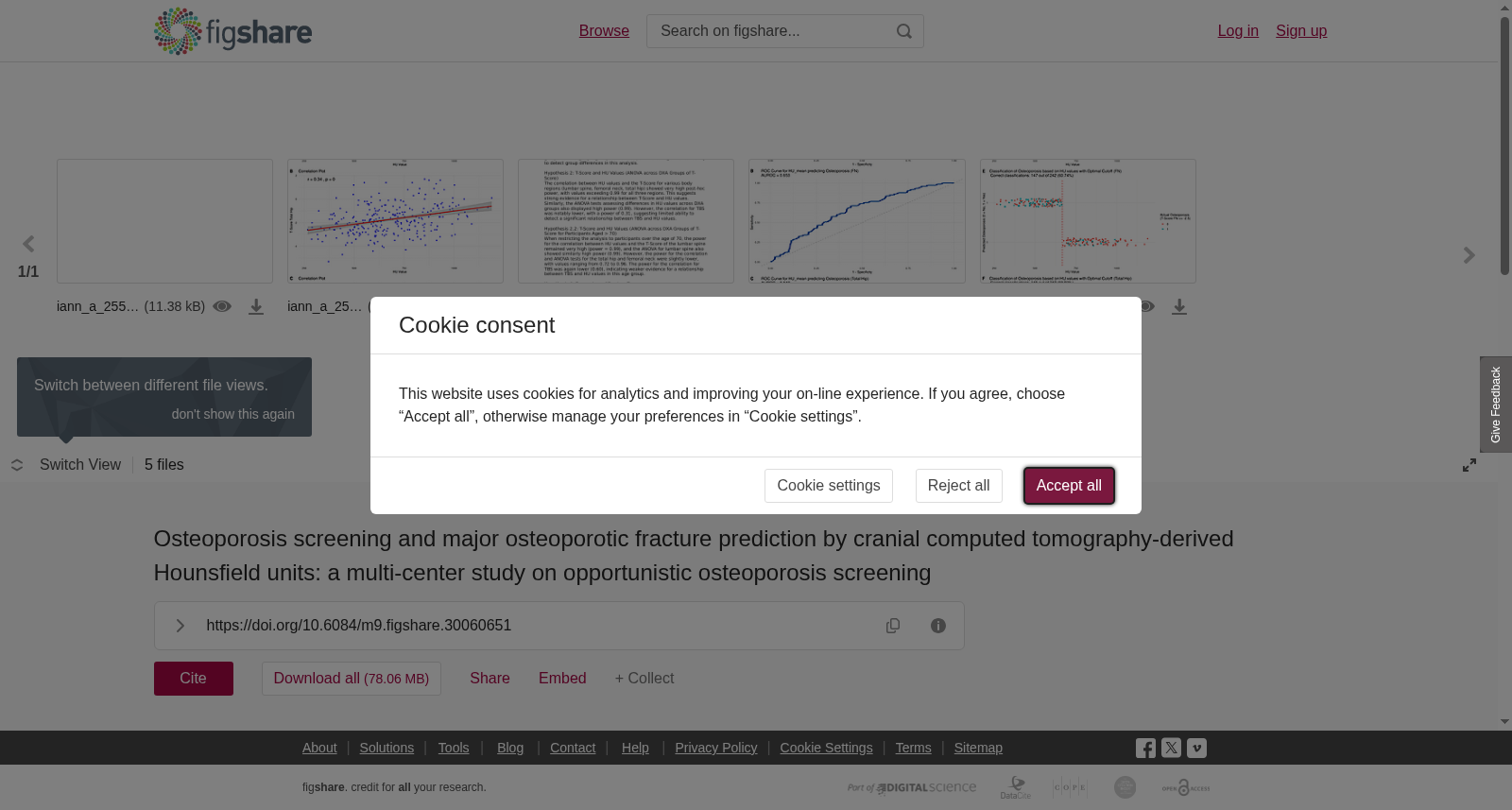Go to previous files with left arrow

[28, 245]
